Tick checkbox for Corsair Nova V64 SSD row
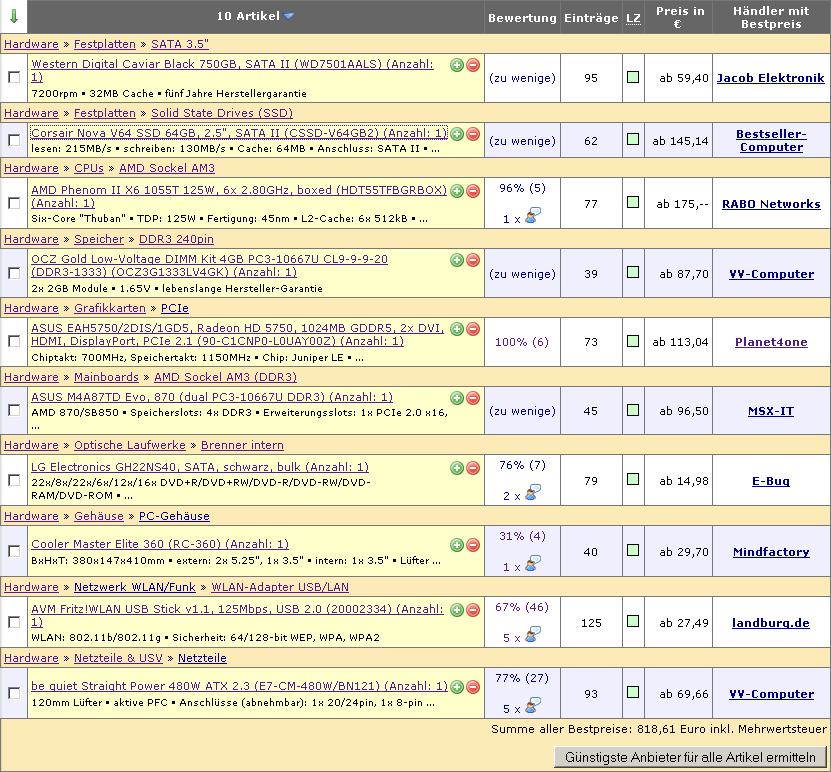 click(x=14, y=140)
